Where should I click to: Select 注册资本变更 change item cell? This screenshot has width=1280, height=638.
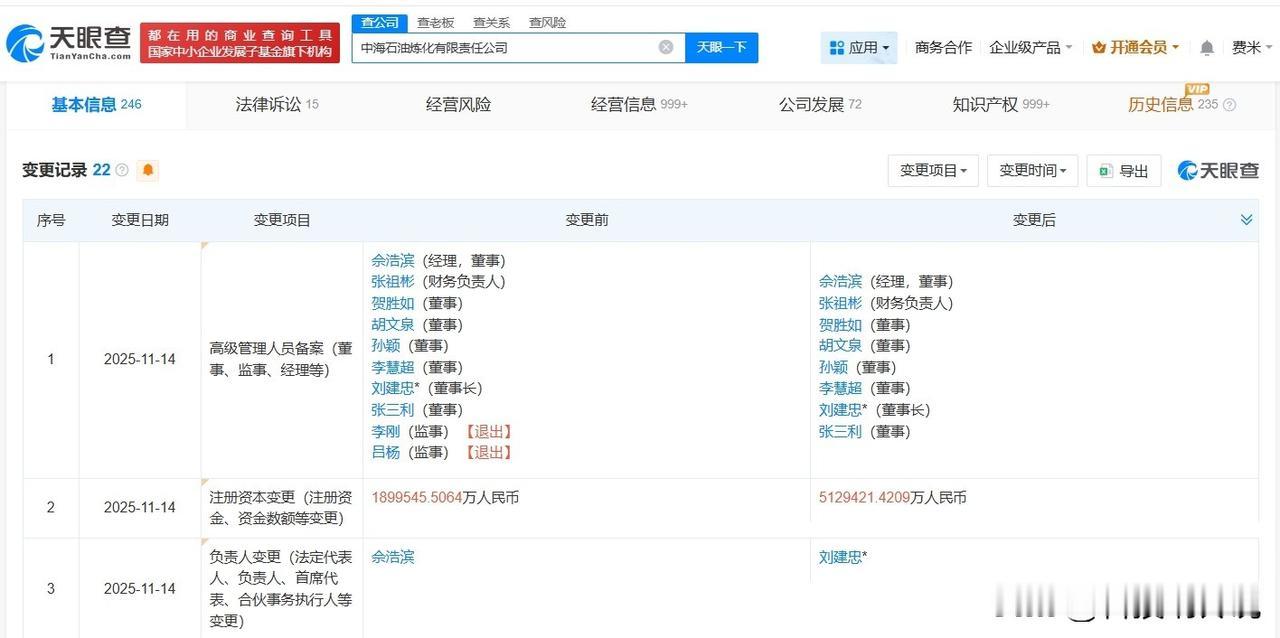tap(281, 507)
